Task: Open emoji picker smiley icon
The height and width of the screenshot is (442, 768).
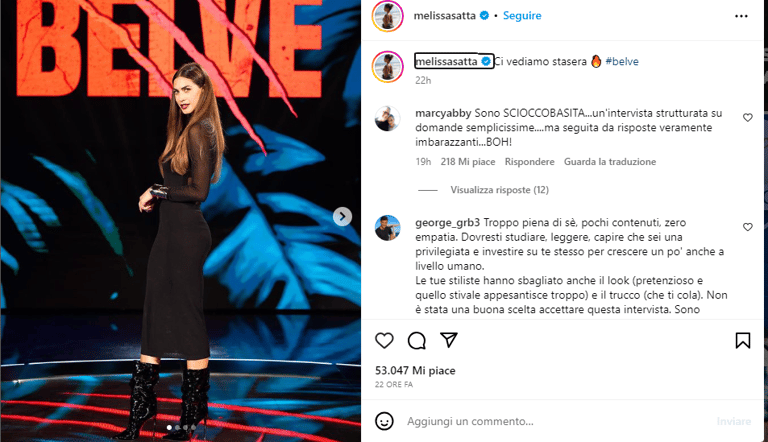Action: 384,421
